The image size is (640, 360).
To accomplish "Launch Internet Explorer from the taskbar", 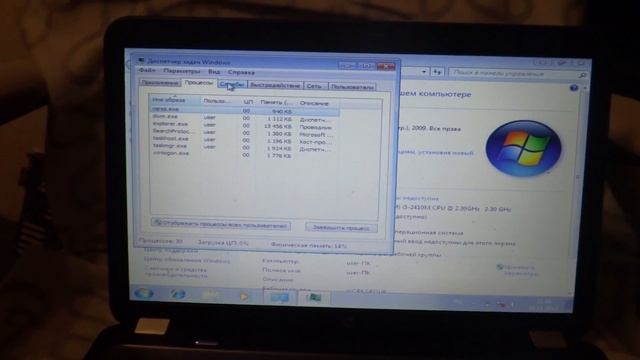I will 177,294.
